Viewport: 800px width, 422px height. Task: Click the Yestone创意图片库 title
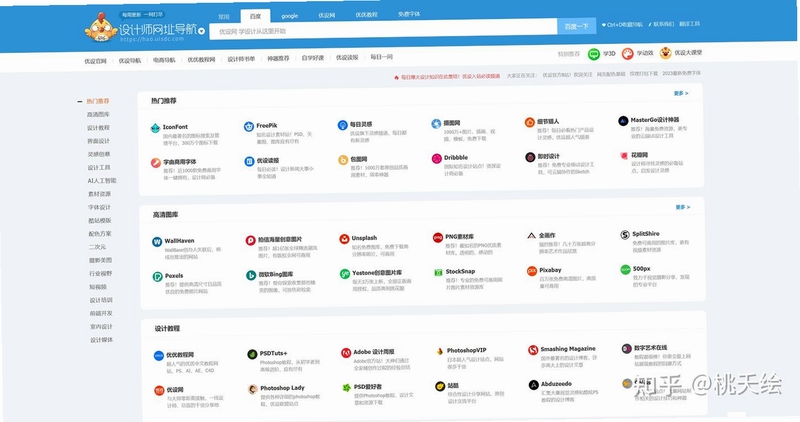[x=377, y=273]
